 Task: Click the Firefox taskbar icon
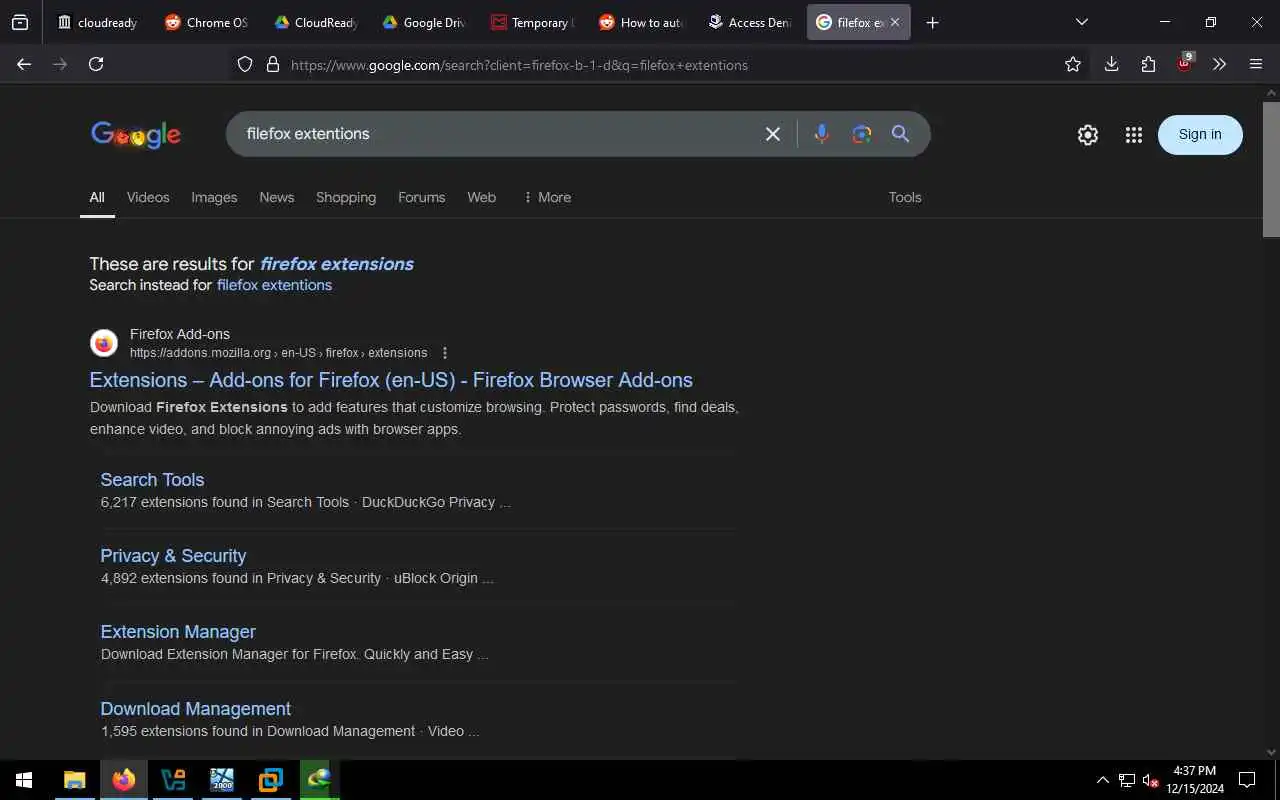[x=124, y=780]
